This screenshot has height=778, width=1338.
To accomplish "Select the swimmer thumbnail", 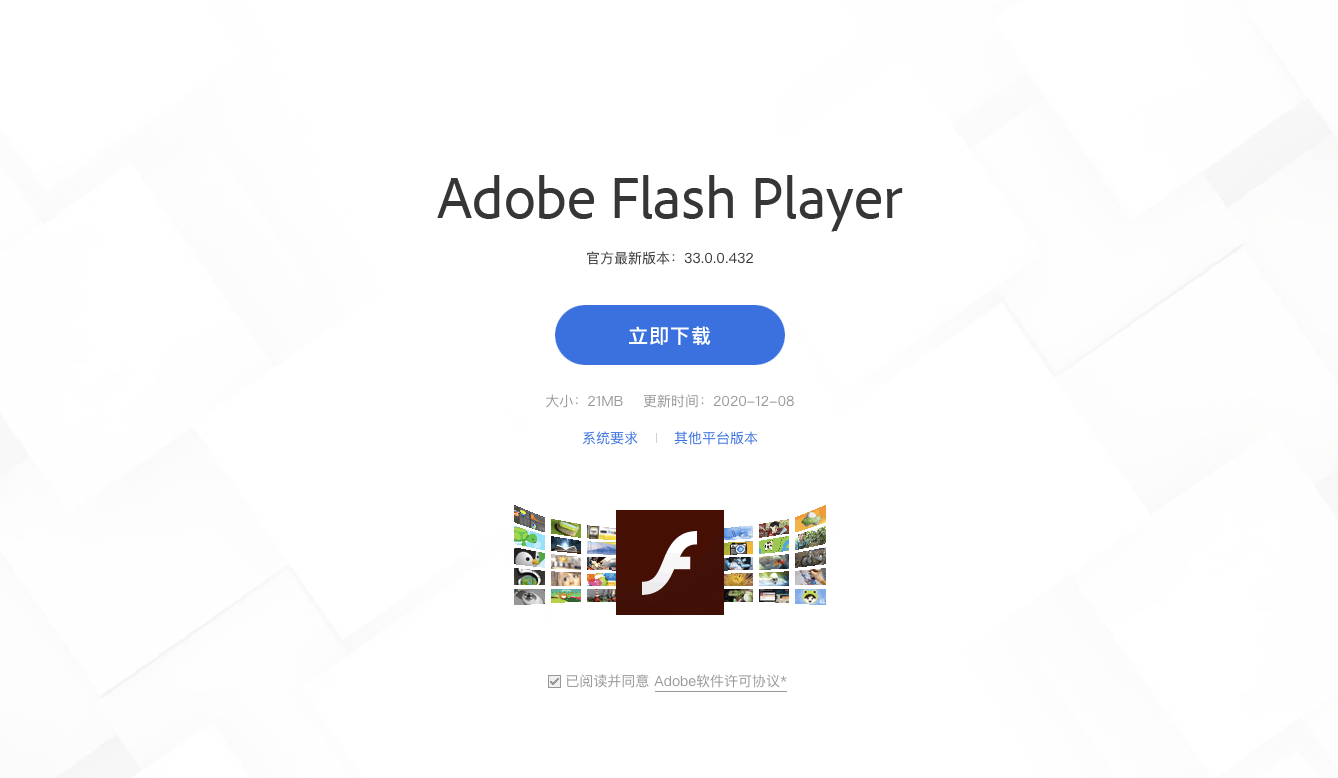I will (774, 578).
